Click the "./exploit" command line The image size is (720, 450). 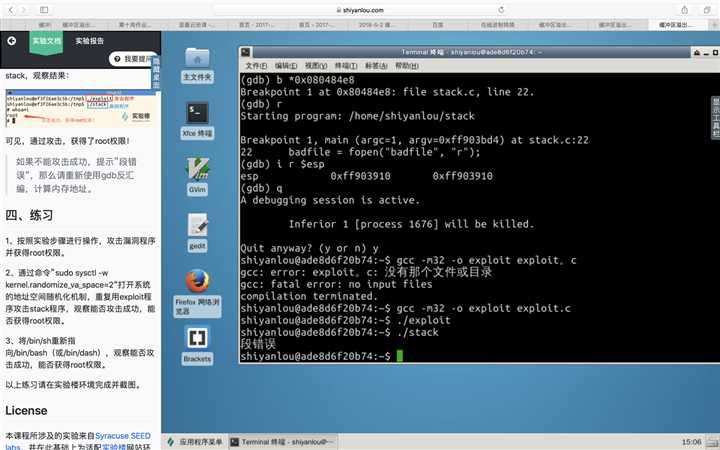[345, 320]
